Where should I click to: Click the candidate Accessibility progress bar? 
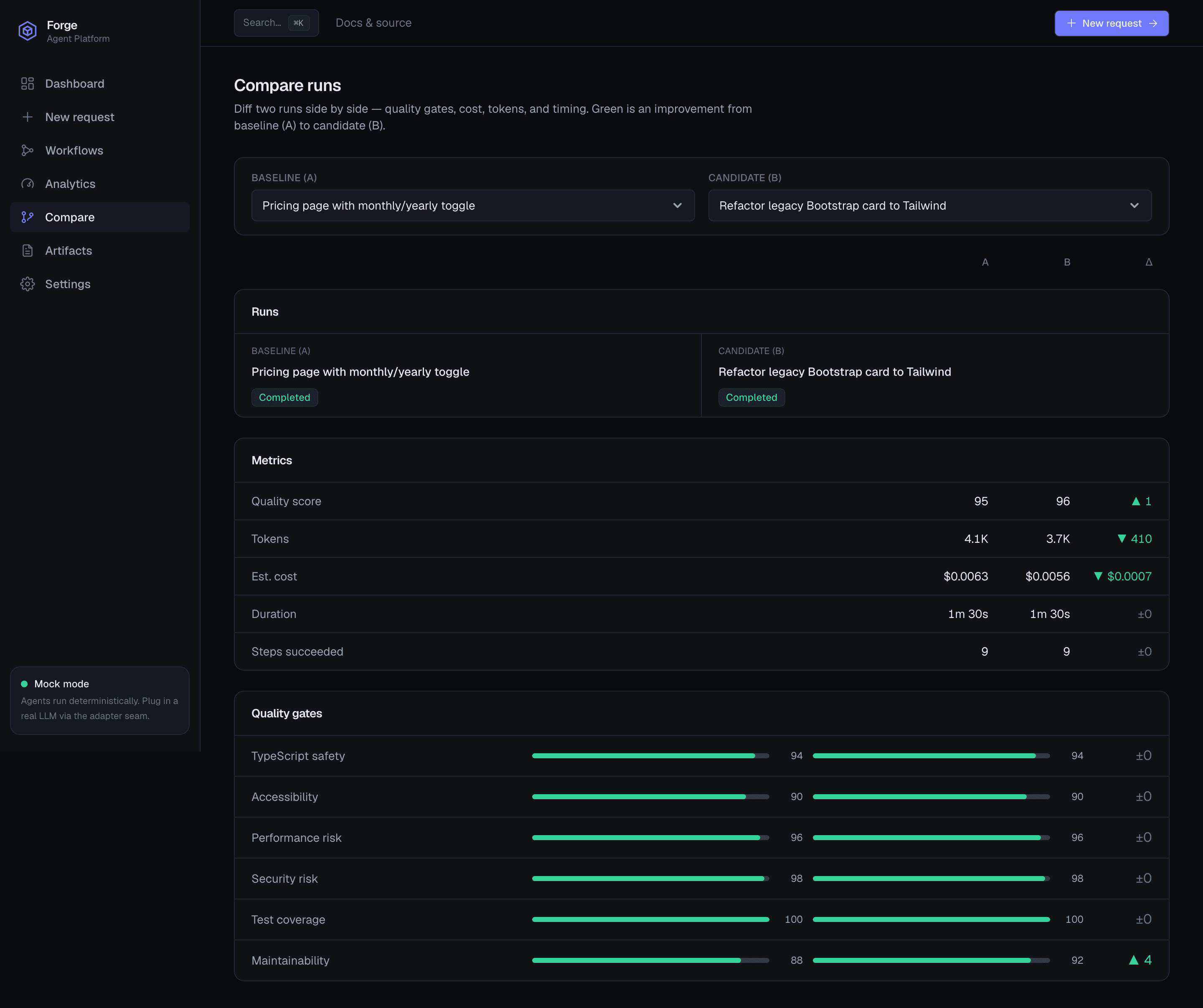tap(931, 797)
